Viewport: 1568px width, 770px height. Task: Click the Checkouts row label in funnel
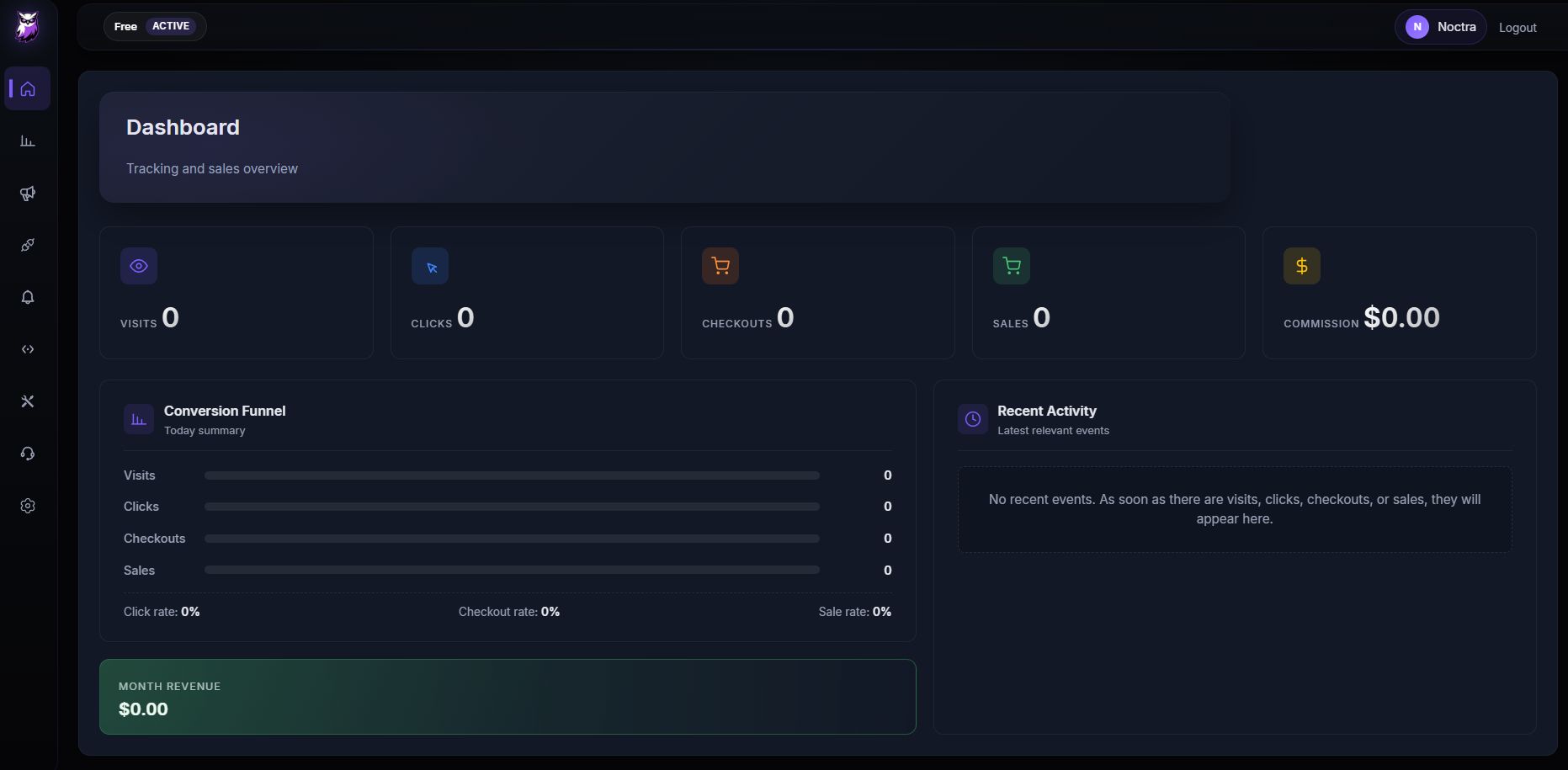click(154, 539)
